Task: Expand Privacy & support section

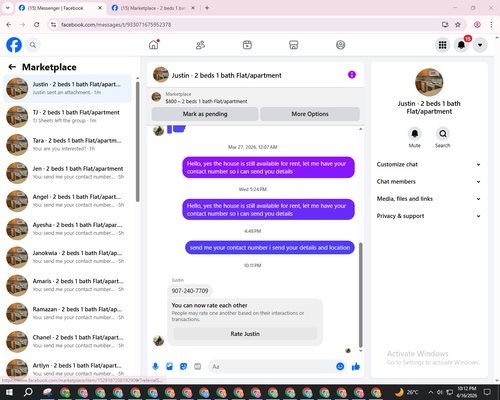Action: coord(429,216)
